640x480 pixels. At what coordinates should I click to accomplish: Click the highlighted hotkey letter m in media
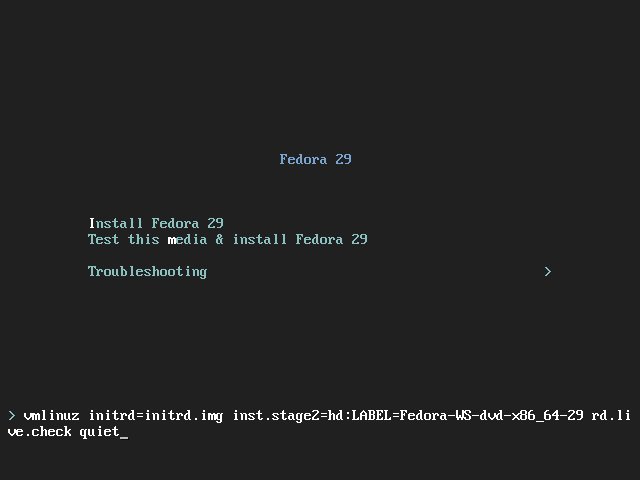click(x=172, y=240)
